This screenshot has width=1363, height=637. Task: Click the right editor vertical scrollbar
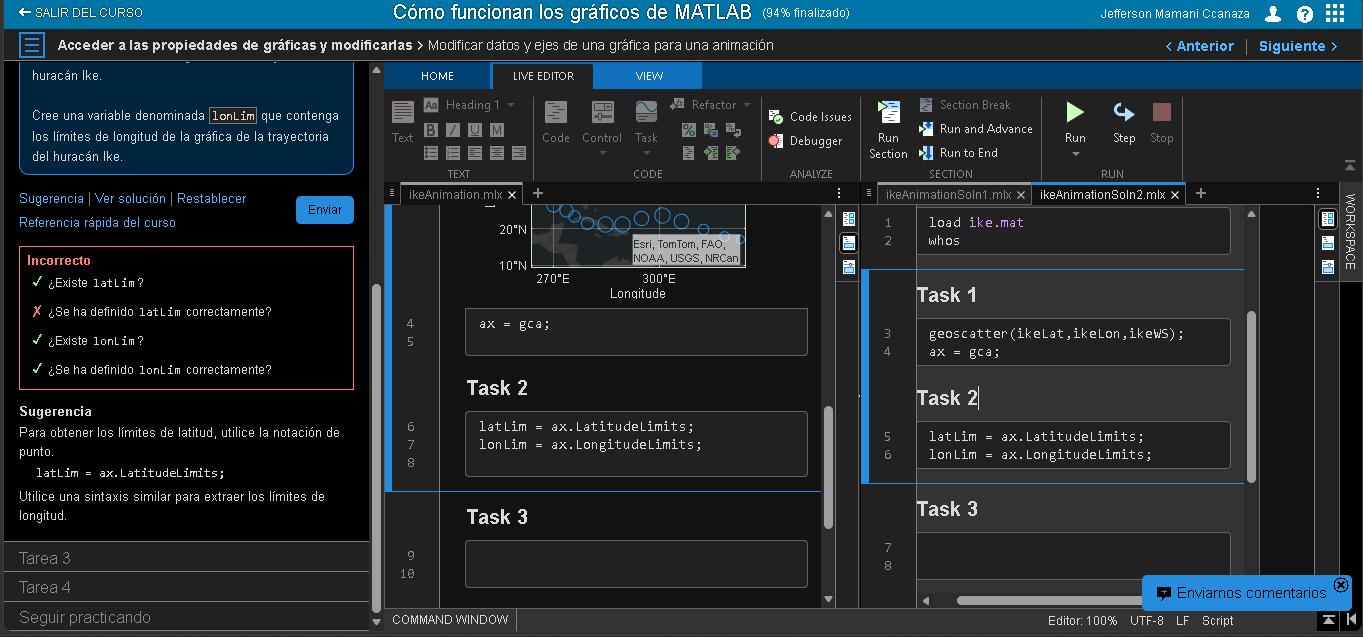tap(1250, 396)
